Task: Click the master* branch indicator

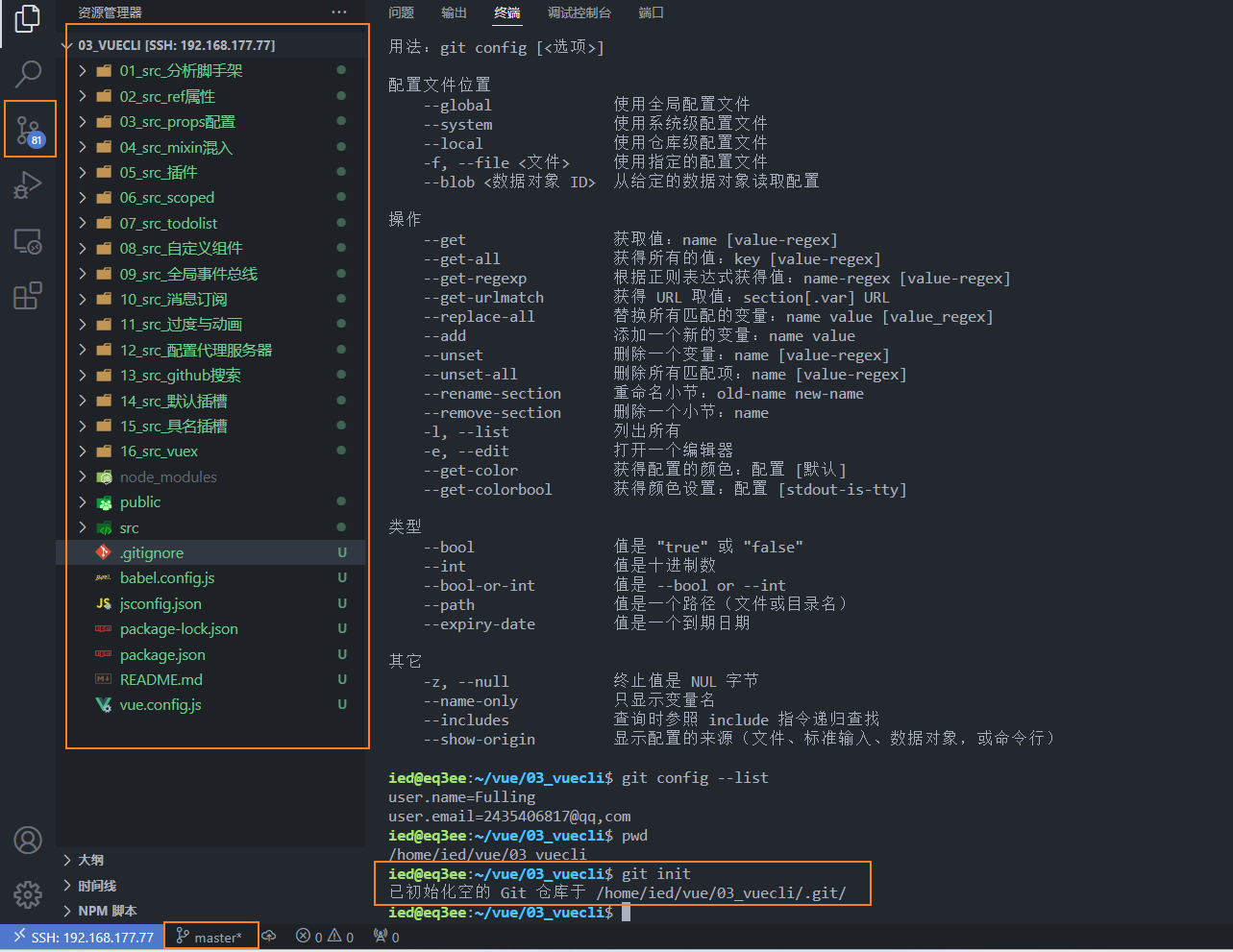Action: coord(210,937)
